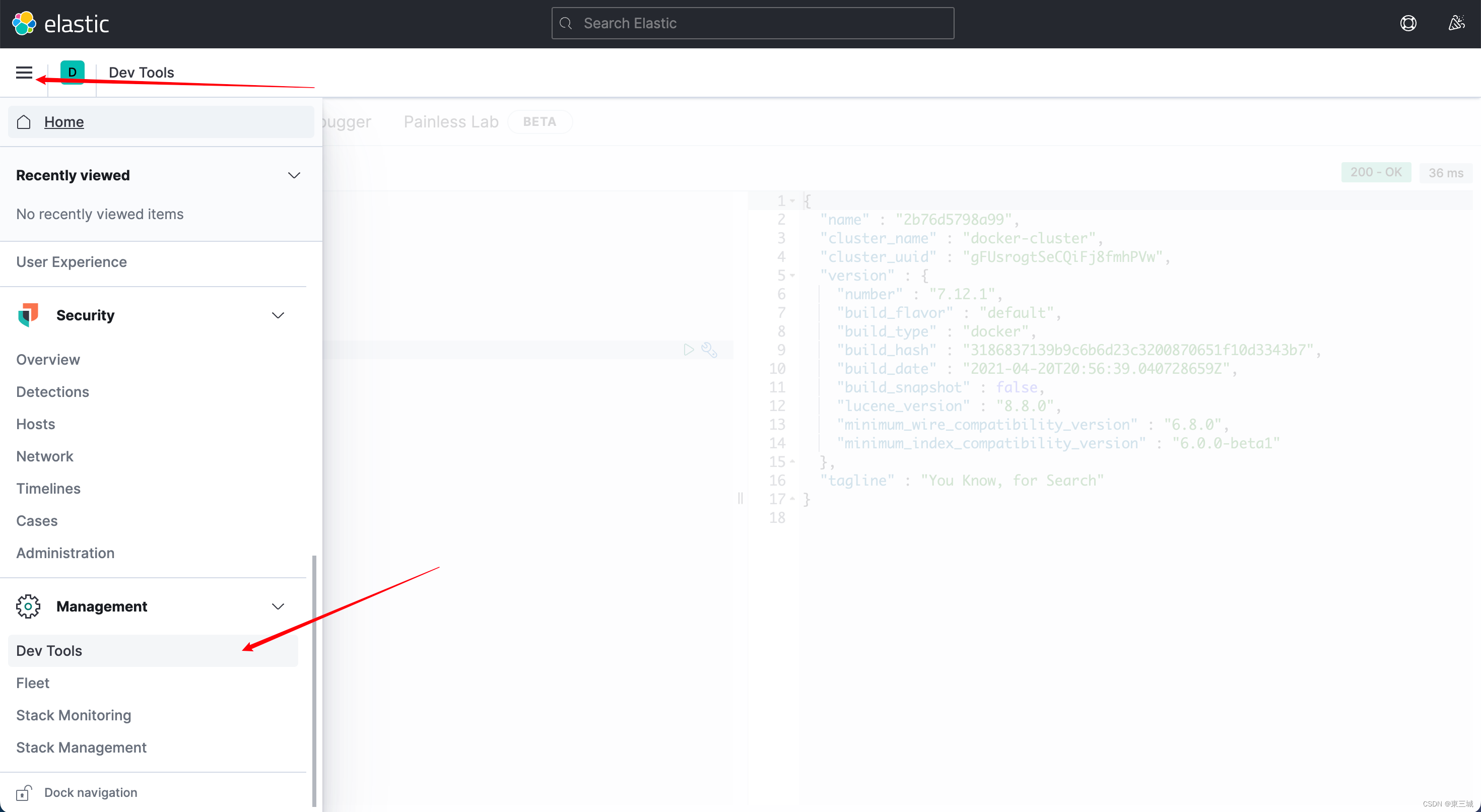Click the editor pane resize handle
The height and width of the screenshot is (812, 1481).
pyautogui.click(x=740, y=498)
